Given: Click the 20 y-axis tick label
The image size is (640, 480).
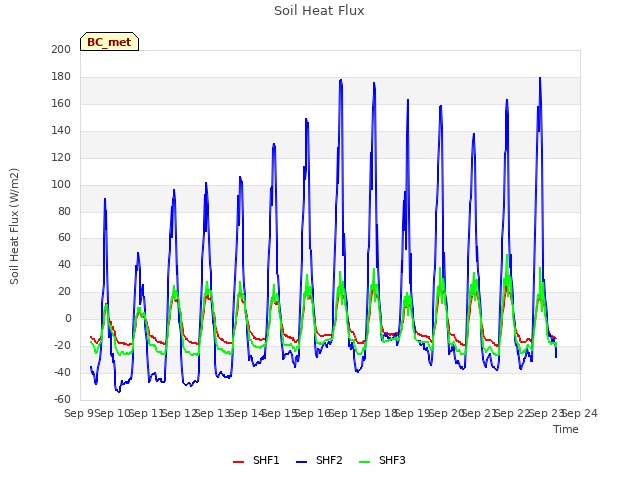Looking at the screenshot, I should pyautogui.click(x=64, y=291).
